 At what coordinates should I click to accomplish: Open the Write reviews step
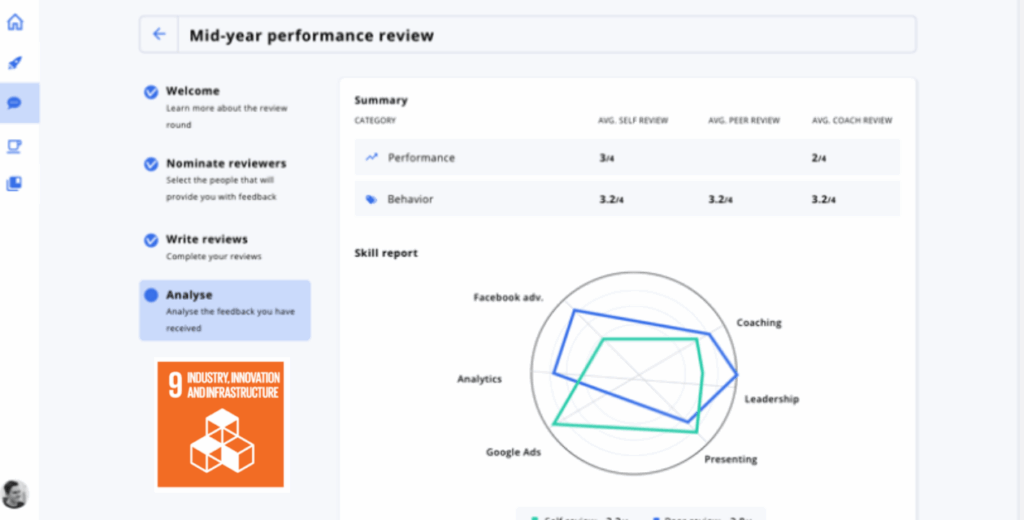pyautogui.click(x=207, y=239)
